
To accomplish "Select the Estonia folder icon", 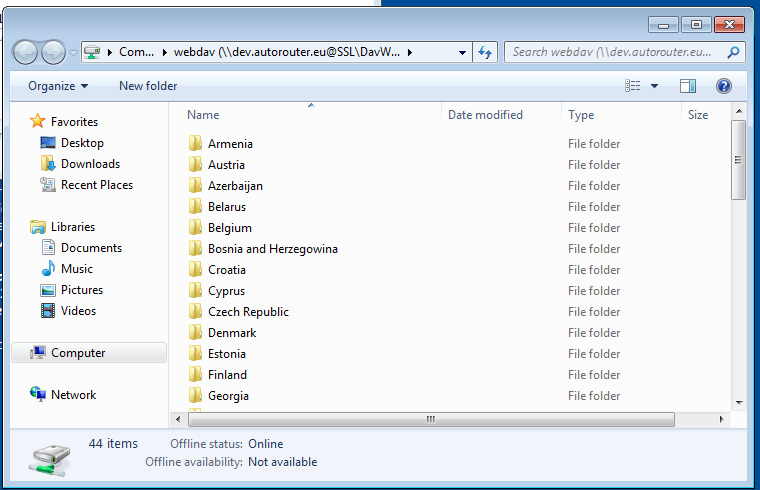I will (195, 353).
